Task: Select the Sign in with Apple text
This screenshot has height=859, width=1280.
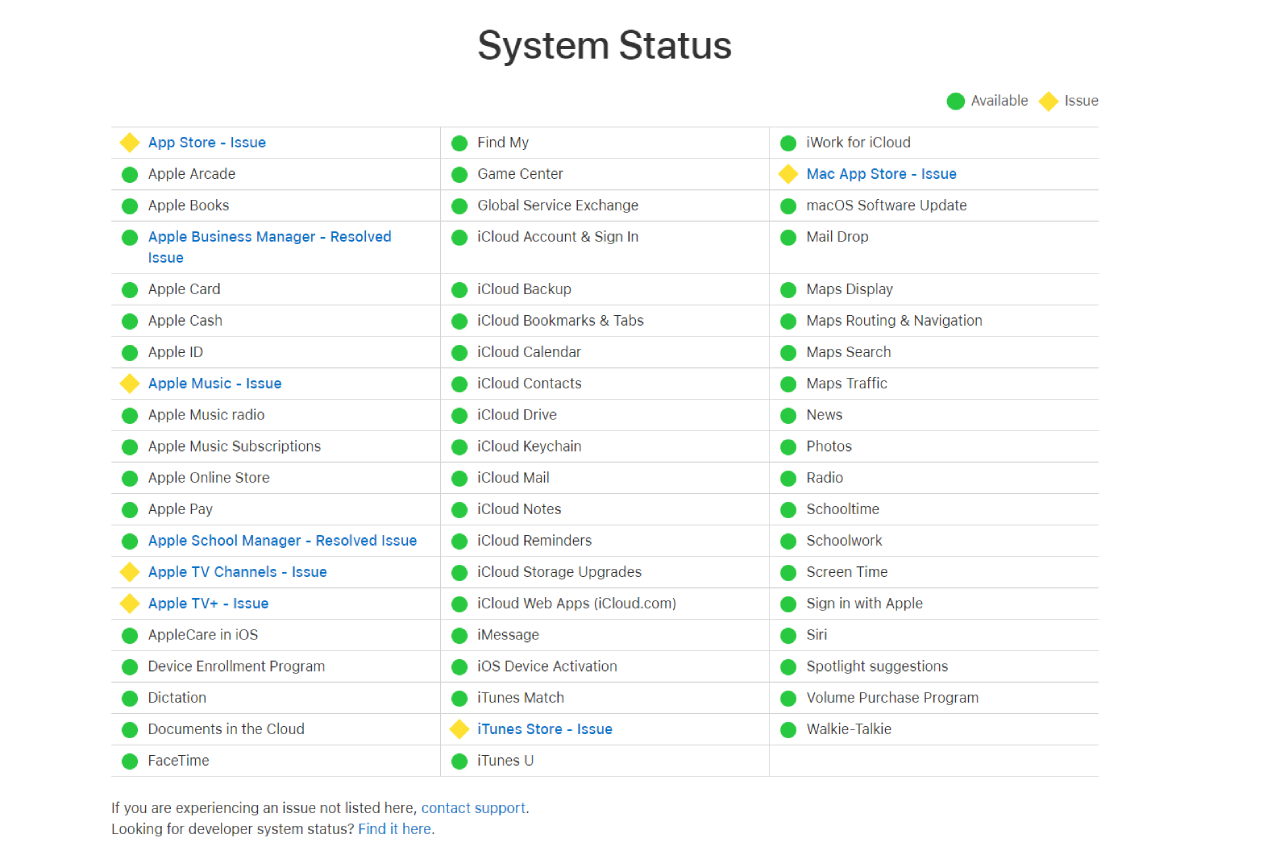Action: point(865,603)
